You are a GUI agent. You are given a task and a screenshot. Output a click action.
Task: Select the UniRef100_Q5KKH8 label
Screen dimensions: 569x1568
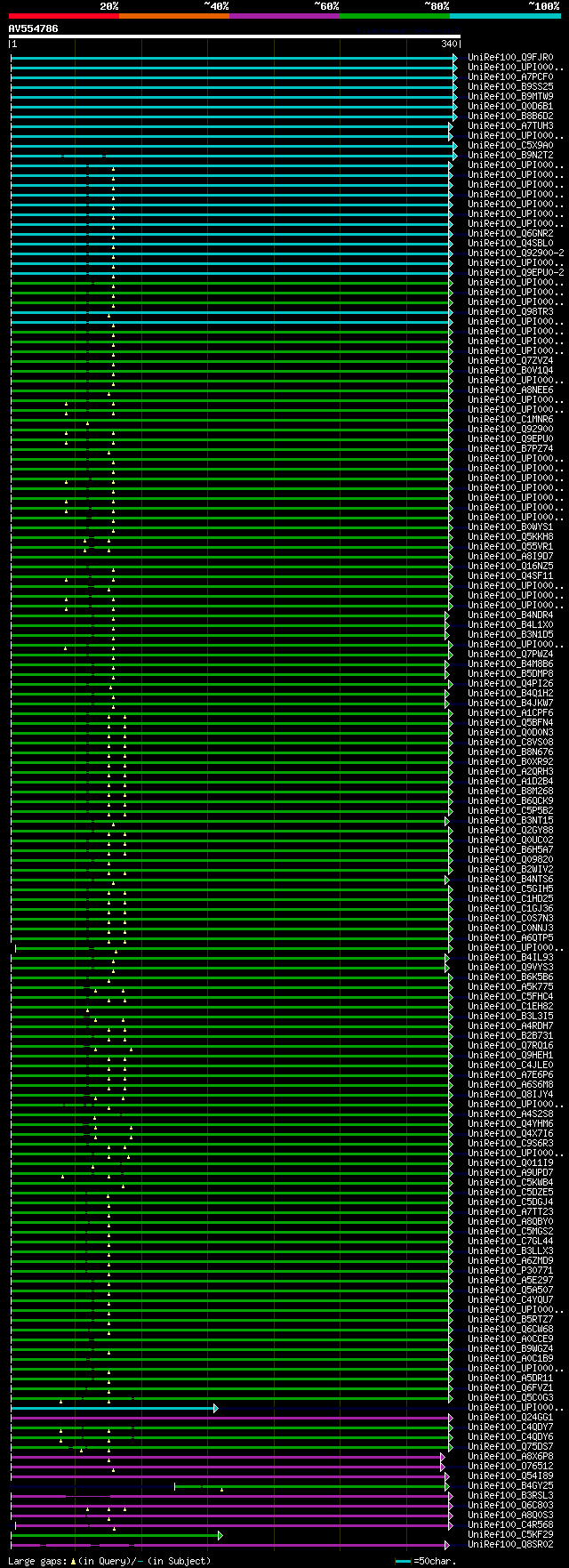[510, 537]
